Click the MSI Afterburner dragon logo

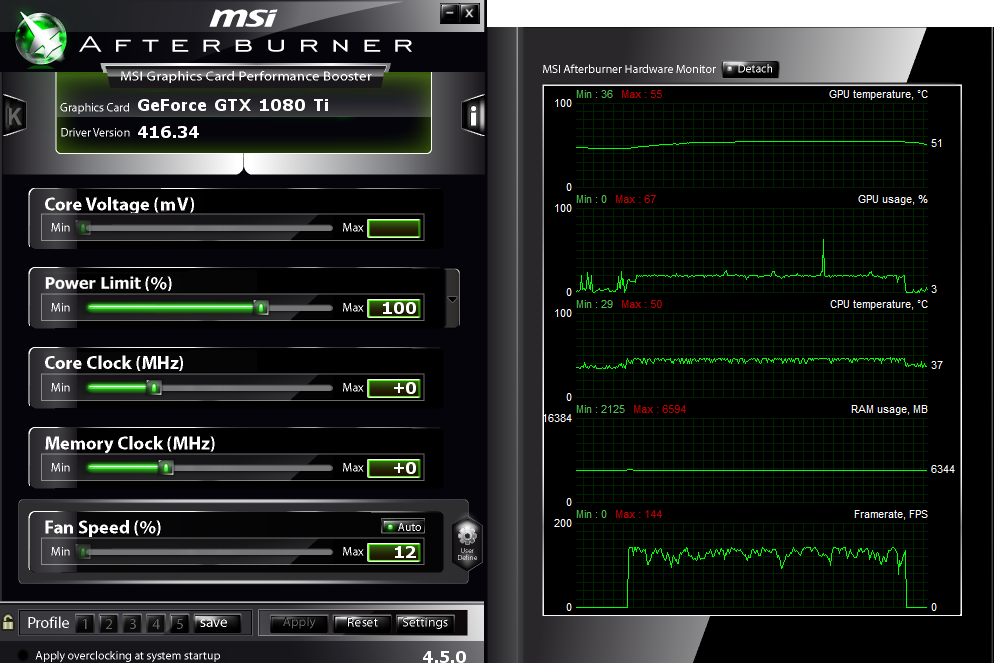(41, 39)
